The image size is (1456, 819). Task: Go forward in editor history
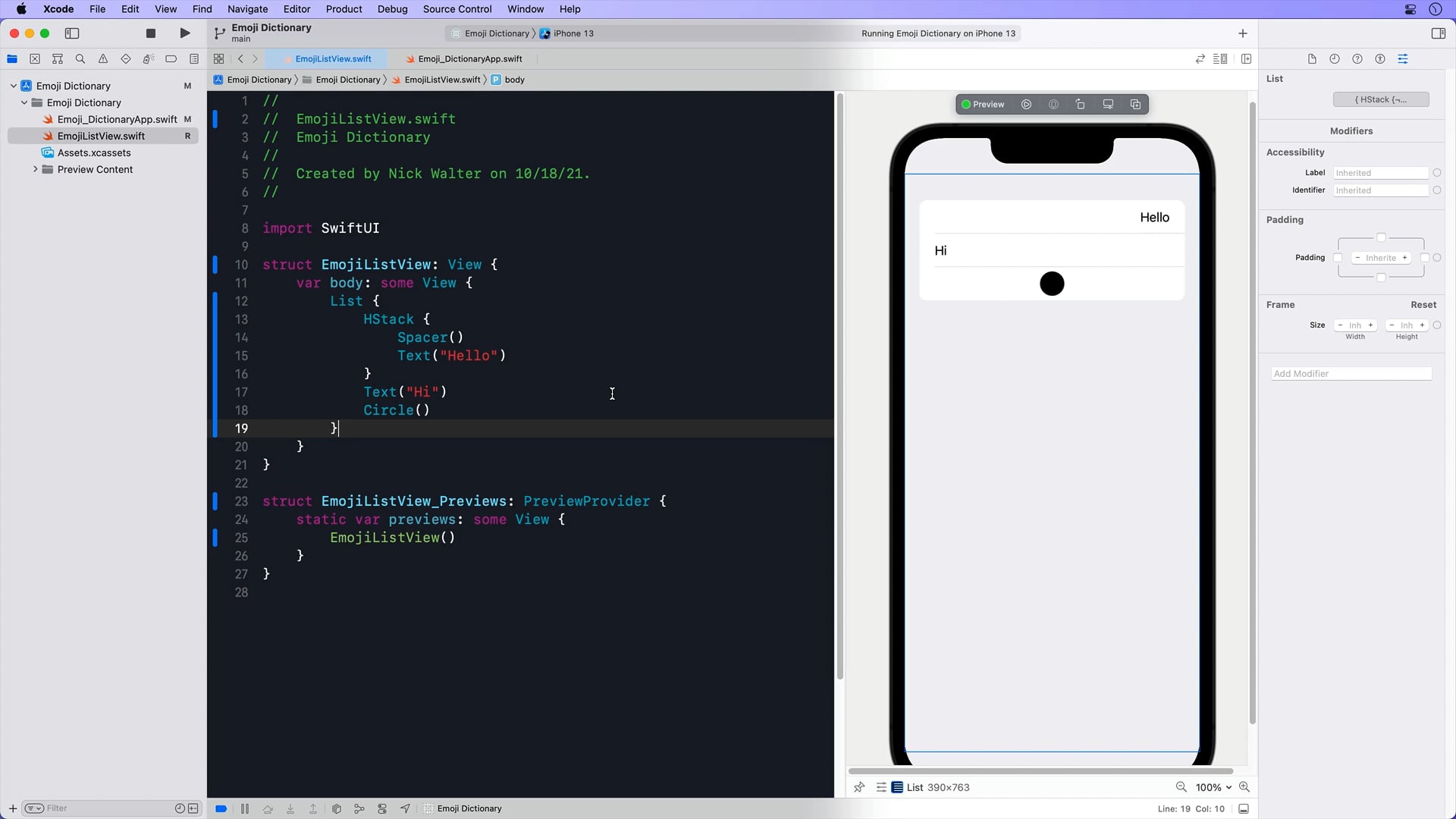tap(255, 59)
